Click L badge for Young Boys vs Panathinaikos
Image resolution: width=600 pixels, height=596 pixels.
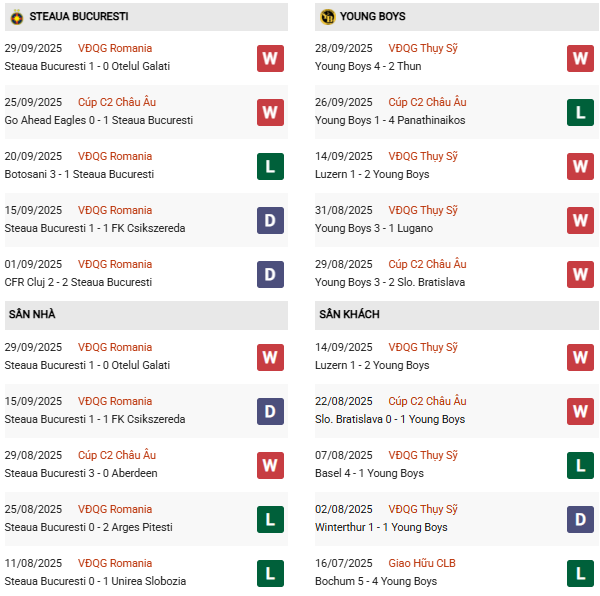(580, 112)
